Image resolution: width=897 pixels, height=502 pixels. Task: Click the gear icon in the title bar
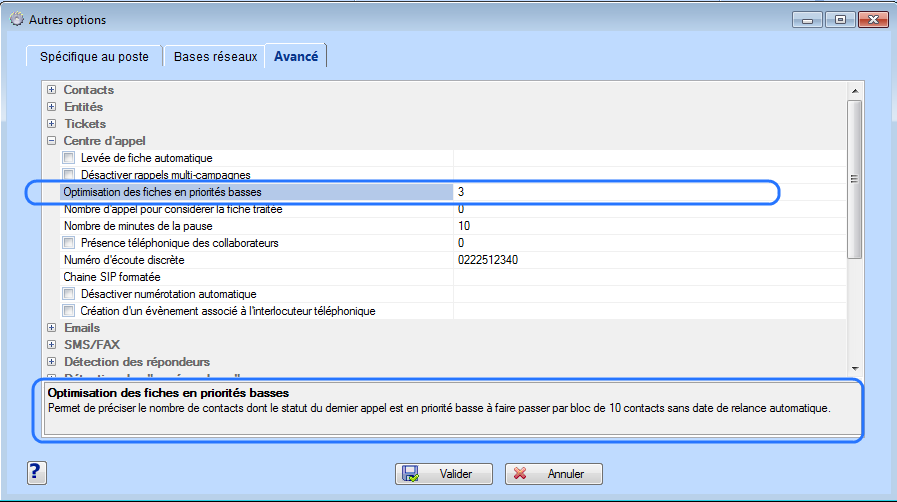[x=17, y=19]
